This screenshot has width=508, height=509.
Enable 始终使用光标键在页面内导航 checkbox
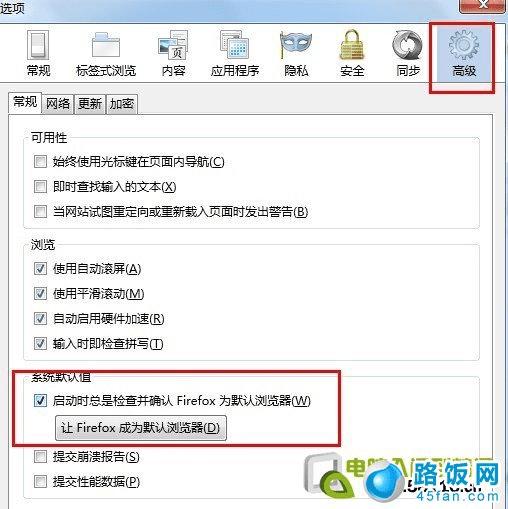click(40, 162)
